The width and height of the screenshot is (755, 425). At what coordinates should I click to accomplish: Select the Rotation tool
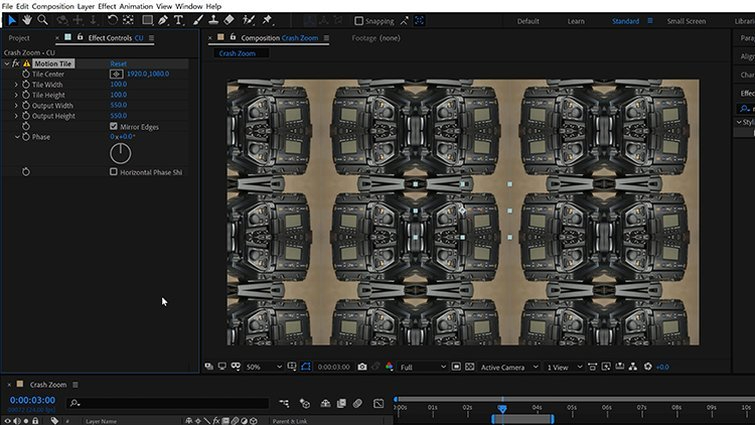(112, 20)
